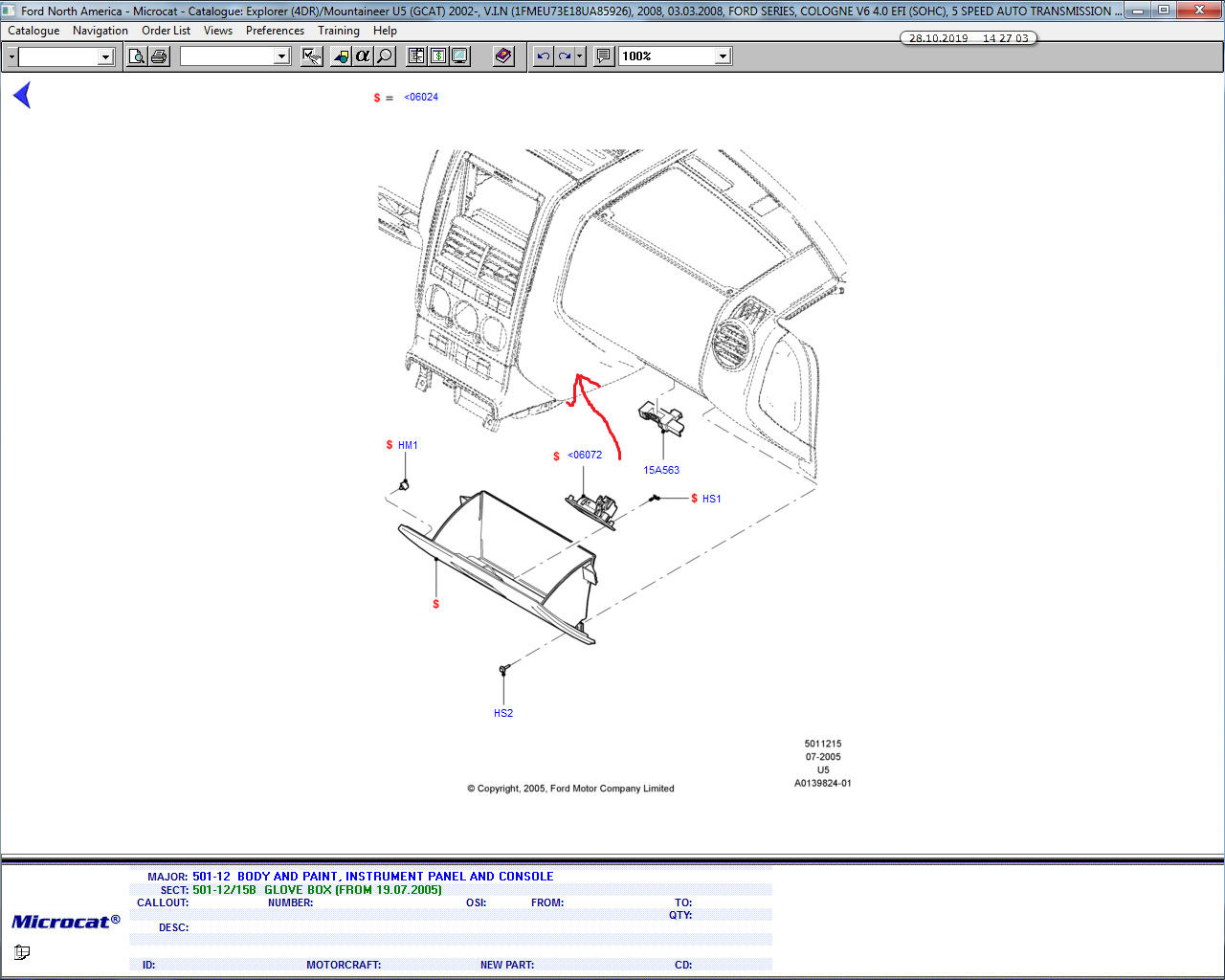Open the redo history dropdown arrow

pos(580,56)
